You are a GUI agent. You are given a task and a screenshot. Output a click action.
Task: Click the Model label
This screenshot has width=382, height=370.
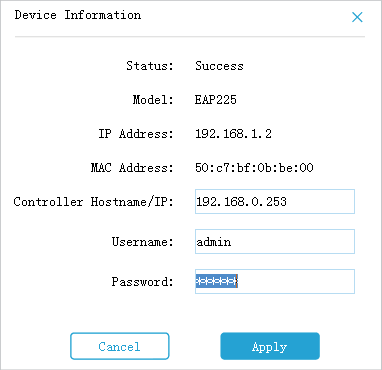(153, 99)
